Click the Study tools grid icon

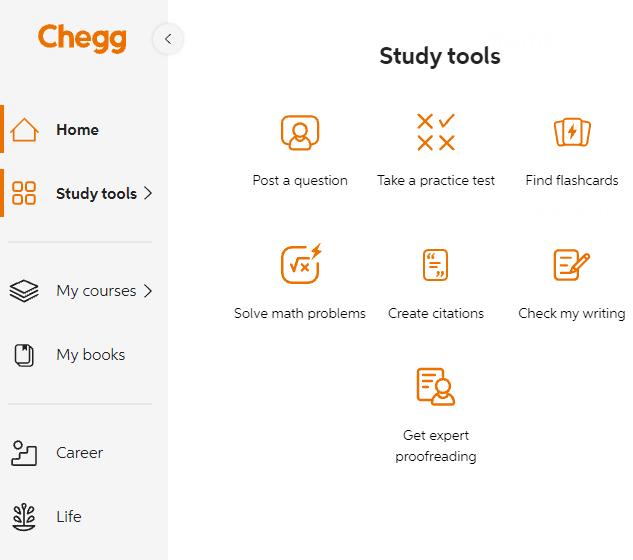[24, 193]
